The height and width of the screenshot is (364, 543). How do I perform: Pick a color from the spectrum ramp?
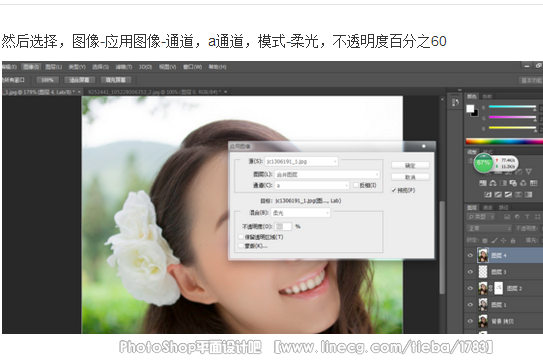(x=504, y=141)
